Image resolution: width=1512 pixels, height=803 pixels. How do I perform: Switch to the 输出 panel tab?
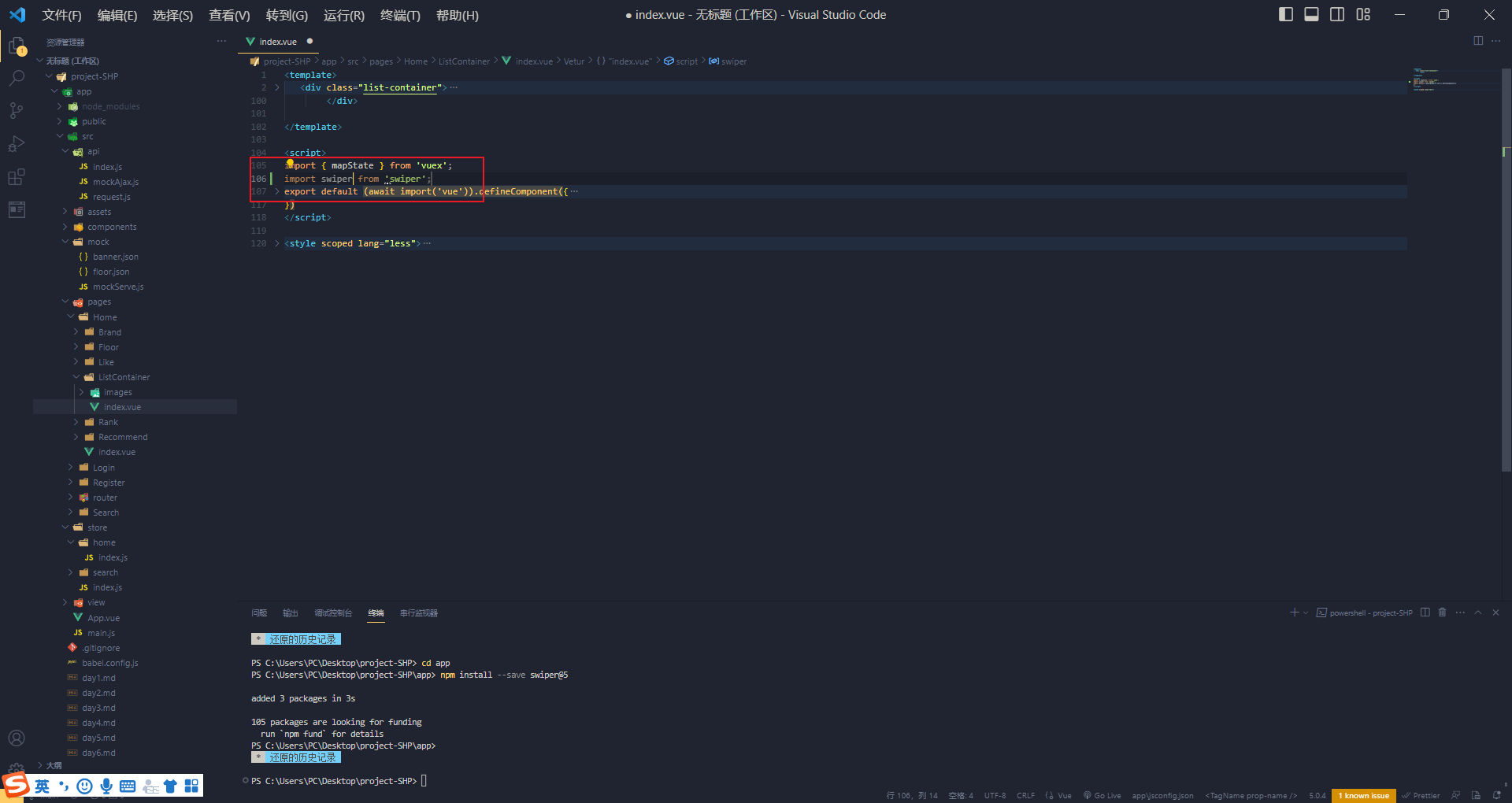290,612
